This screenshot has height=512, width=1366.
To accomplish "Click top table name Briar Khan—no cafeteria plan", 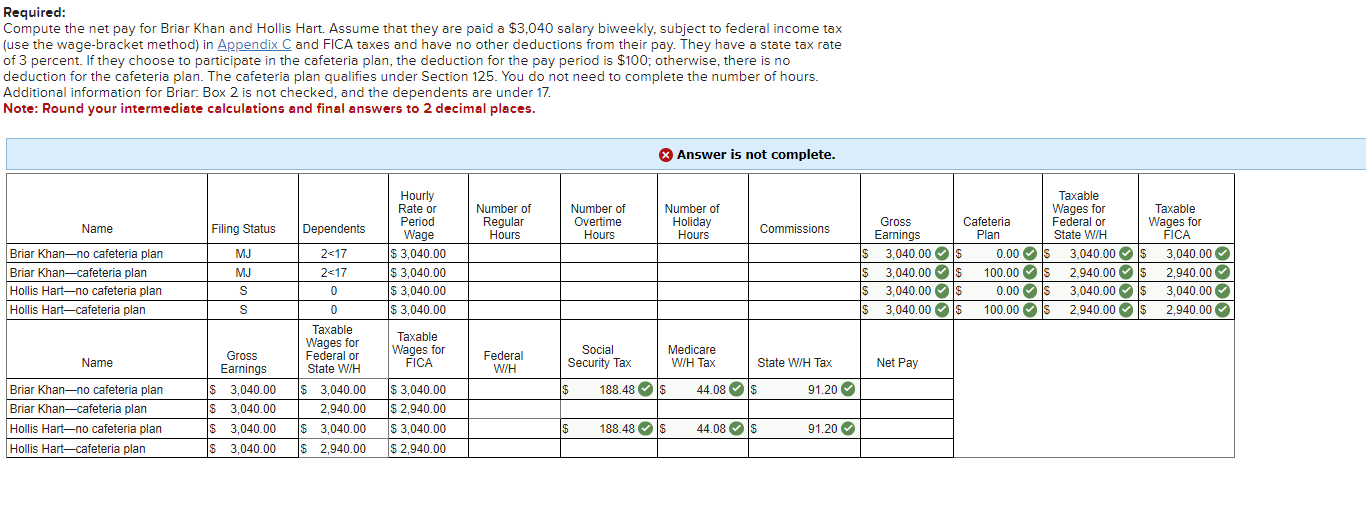I will pos(86,254).
